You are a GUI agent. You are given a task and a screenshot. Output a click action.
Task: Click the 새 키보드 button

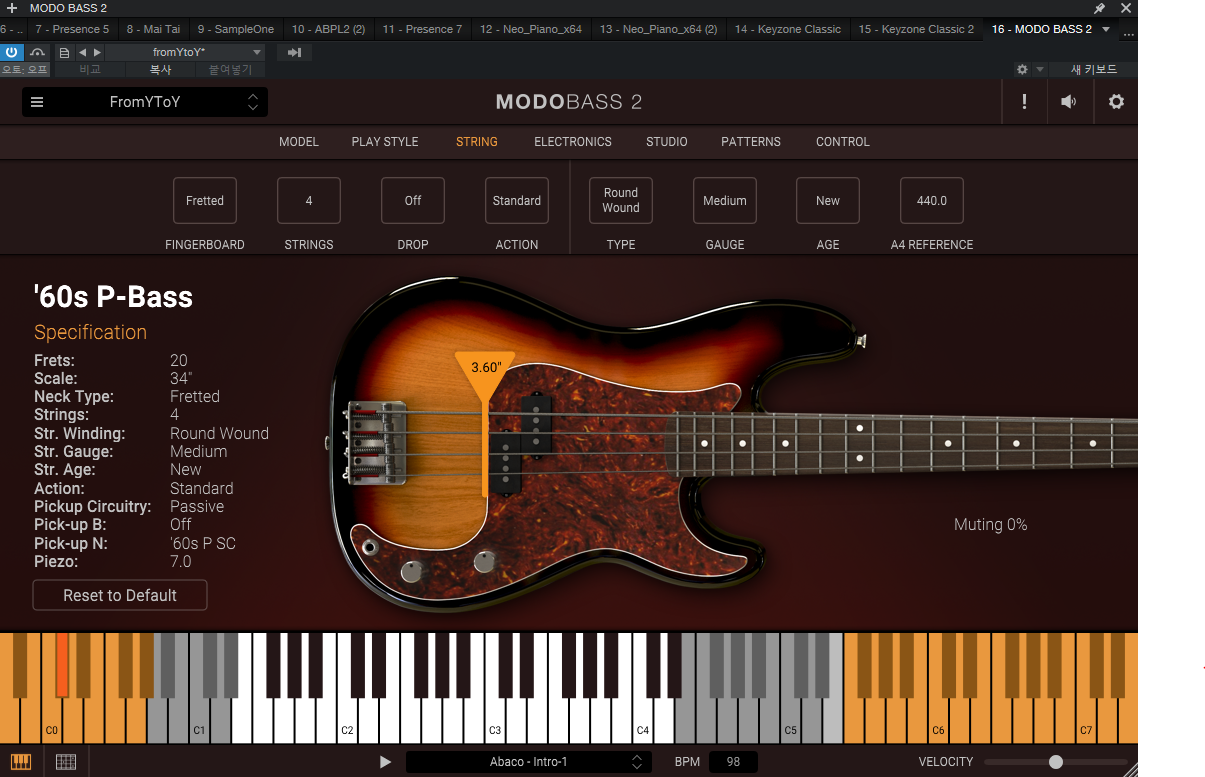pos(1094,69)
